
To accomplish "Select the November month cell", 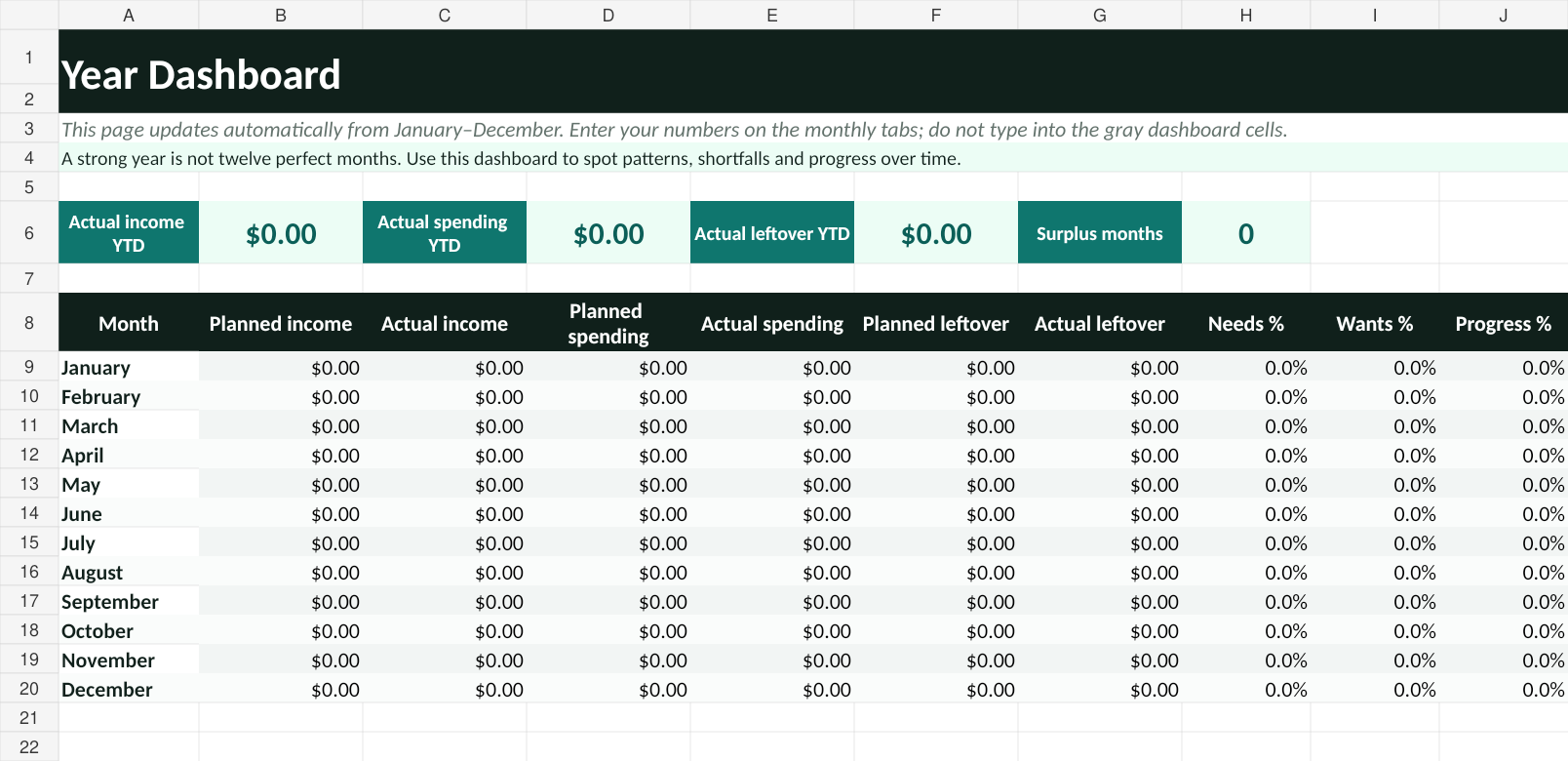I will [x=129, y=660].
